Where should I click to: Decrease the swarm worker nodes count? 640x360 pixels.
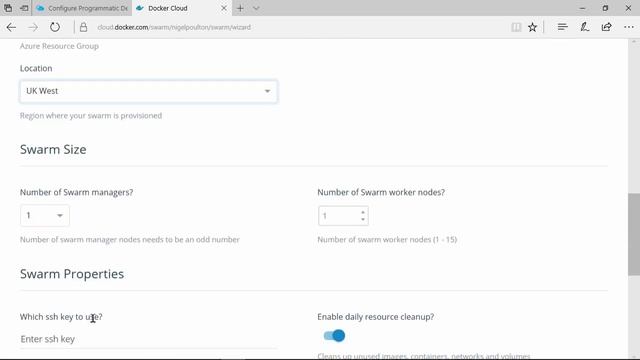pyautogui.click(x=362, y=220)
